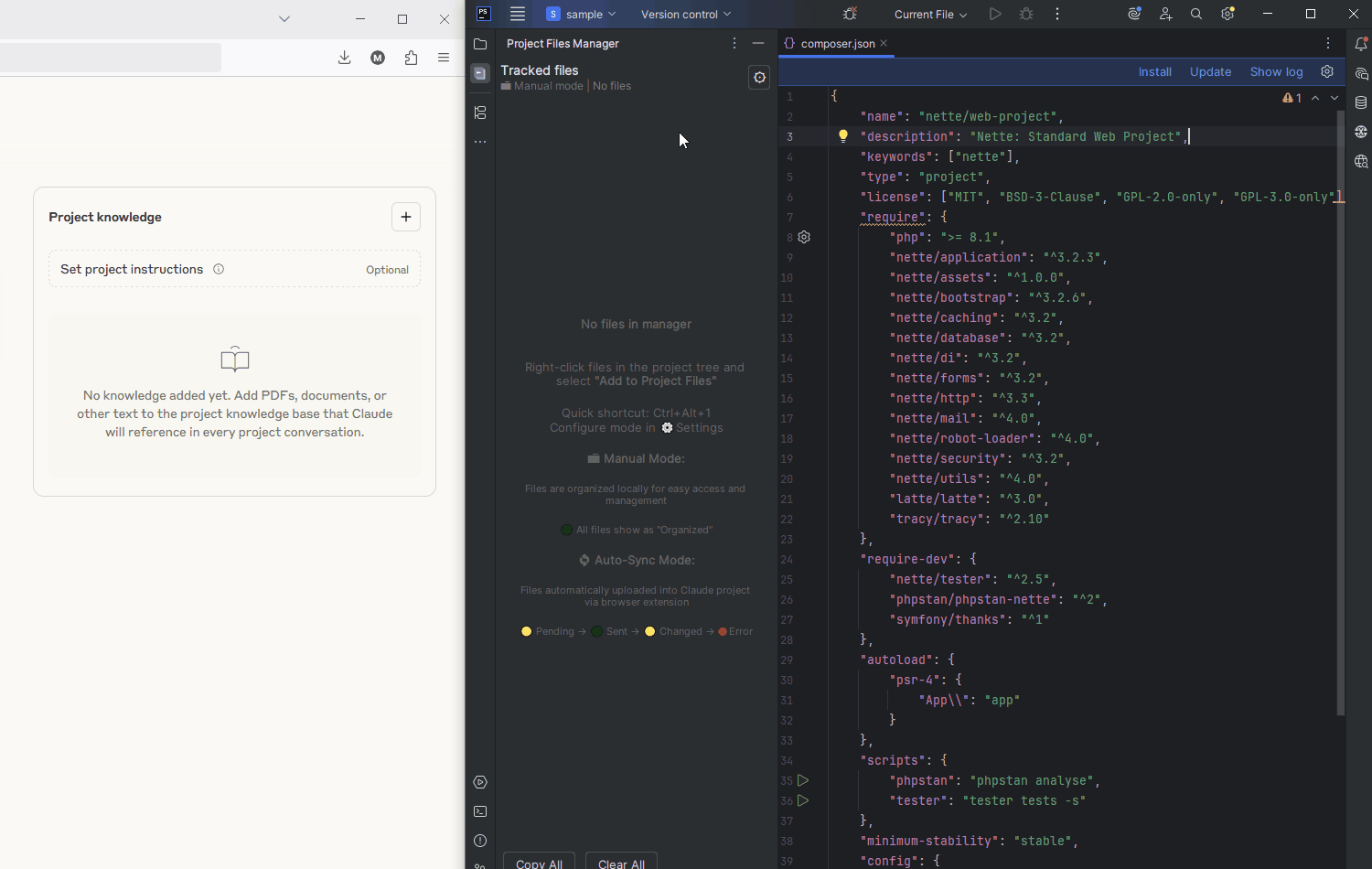
Task: Add project knowledge with plus button
Action: click(x=406, y=217)
